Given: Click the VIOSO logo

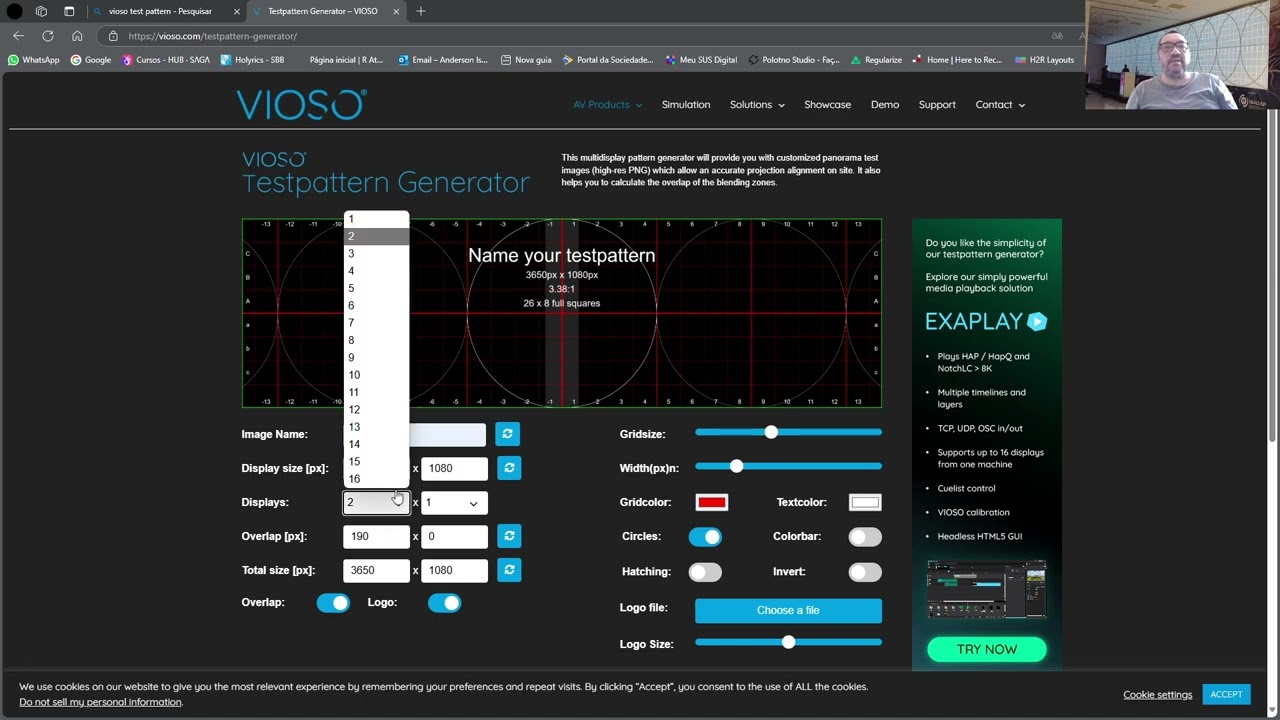Looking at the screenshot, I should (301, 104).
